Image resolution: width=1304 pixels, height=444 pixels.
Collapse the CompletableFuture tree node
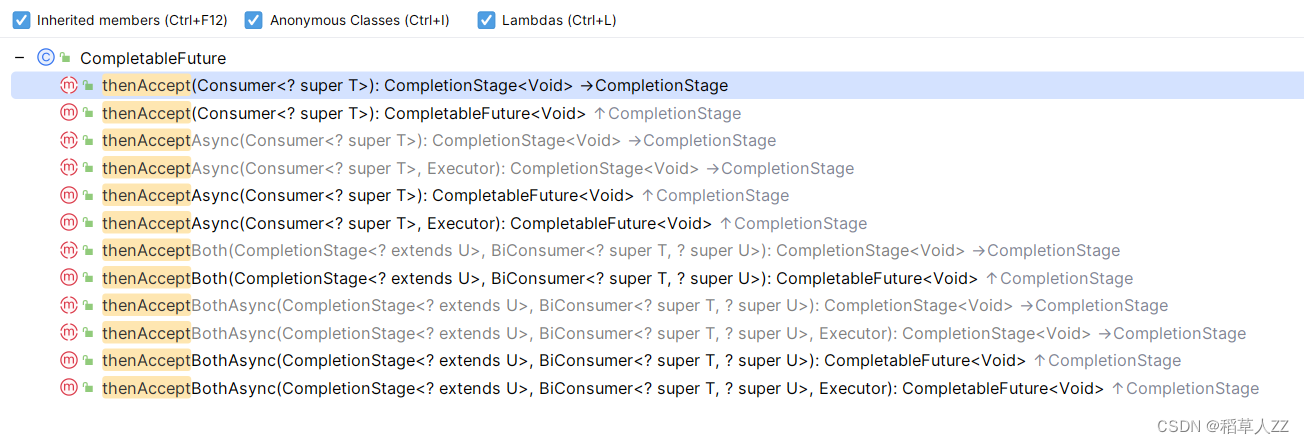[19, 58]
